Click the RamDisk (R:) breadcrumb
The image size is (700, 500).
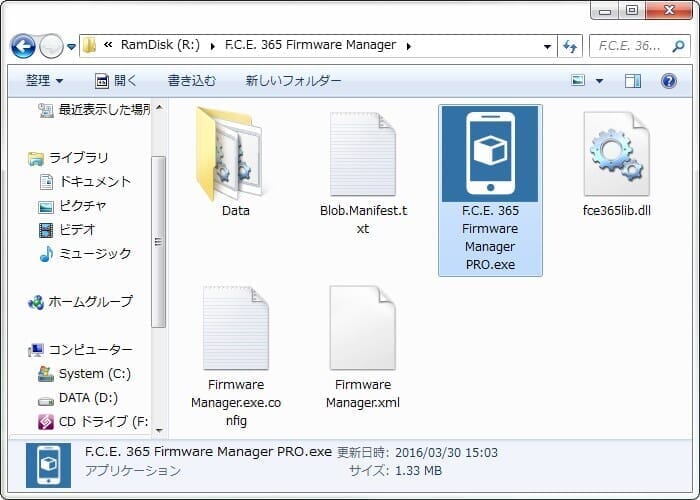click(x=160, y=45)
